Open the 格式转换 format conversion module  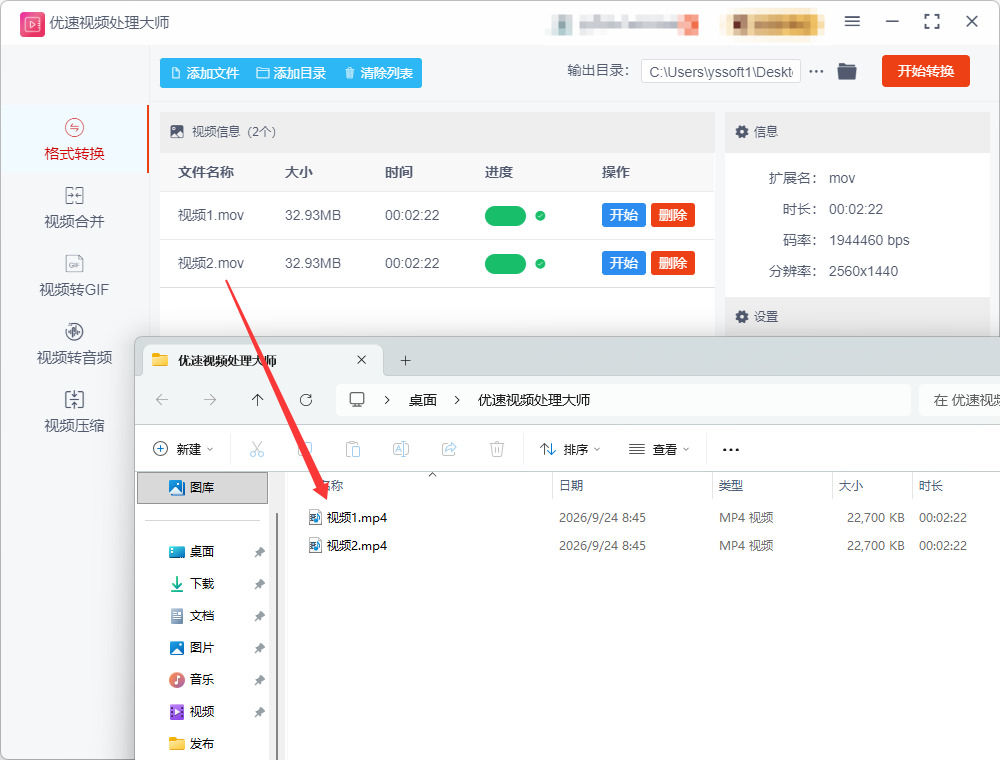point(74,140)
